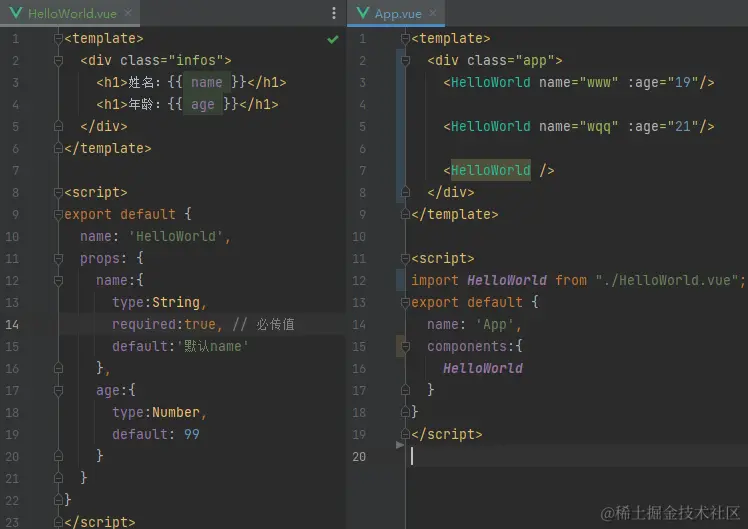
Task: Collapse the div class app fold
Action: (405, 61)
